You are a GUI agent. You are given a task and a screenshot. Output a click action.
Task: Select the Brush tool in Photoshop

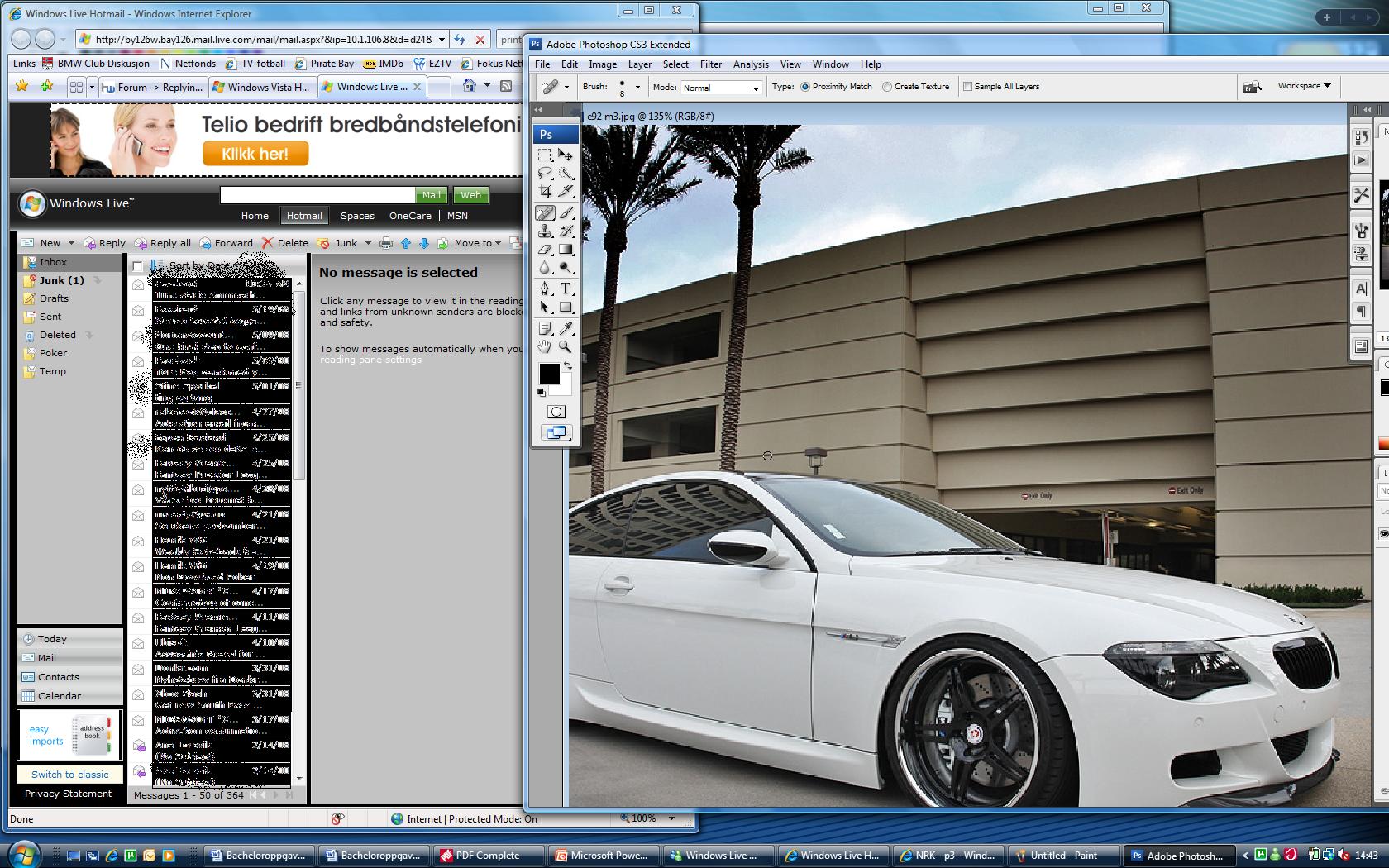pyautogui.click(x=566, y=213)
